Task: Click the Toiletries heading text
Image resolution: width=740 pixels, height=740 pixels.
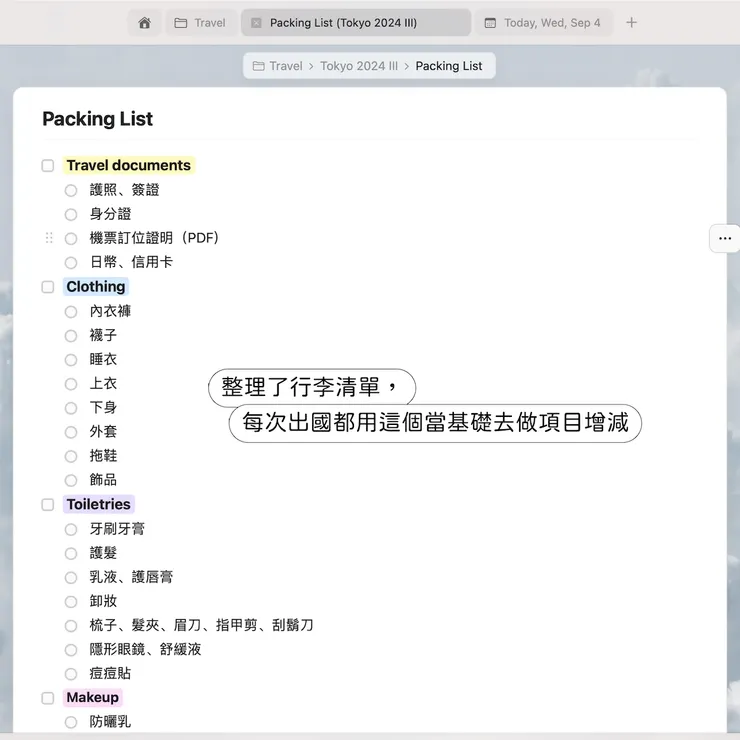Action: coord(98,504)
